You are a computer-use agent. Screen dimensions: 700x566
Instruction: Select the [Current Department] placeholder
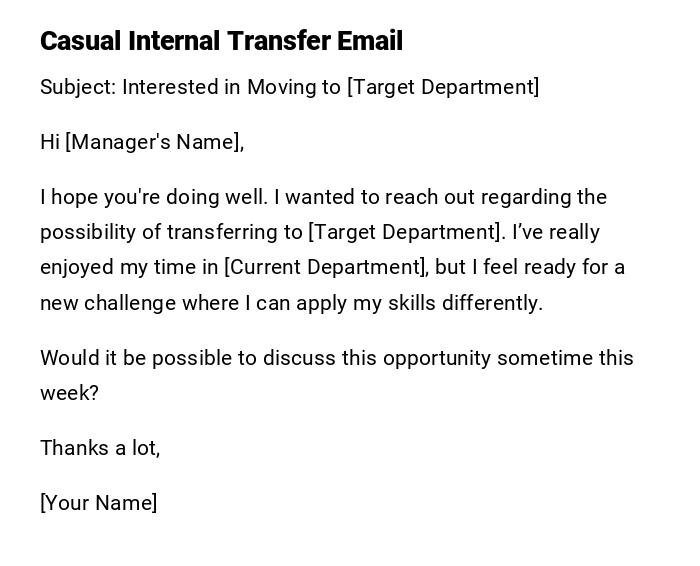pos(326,267)
